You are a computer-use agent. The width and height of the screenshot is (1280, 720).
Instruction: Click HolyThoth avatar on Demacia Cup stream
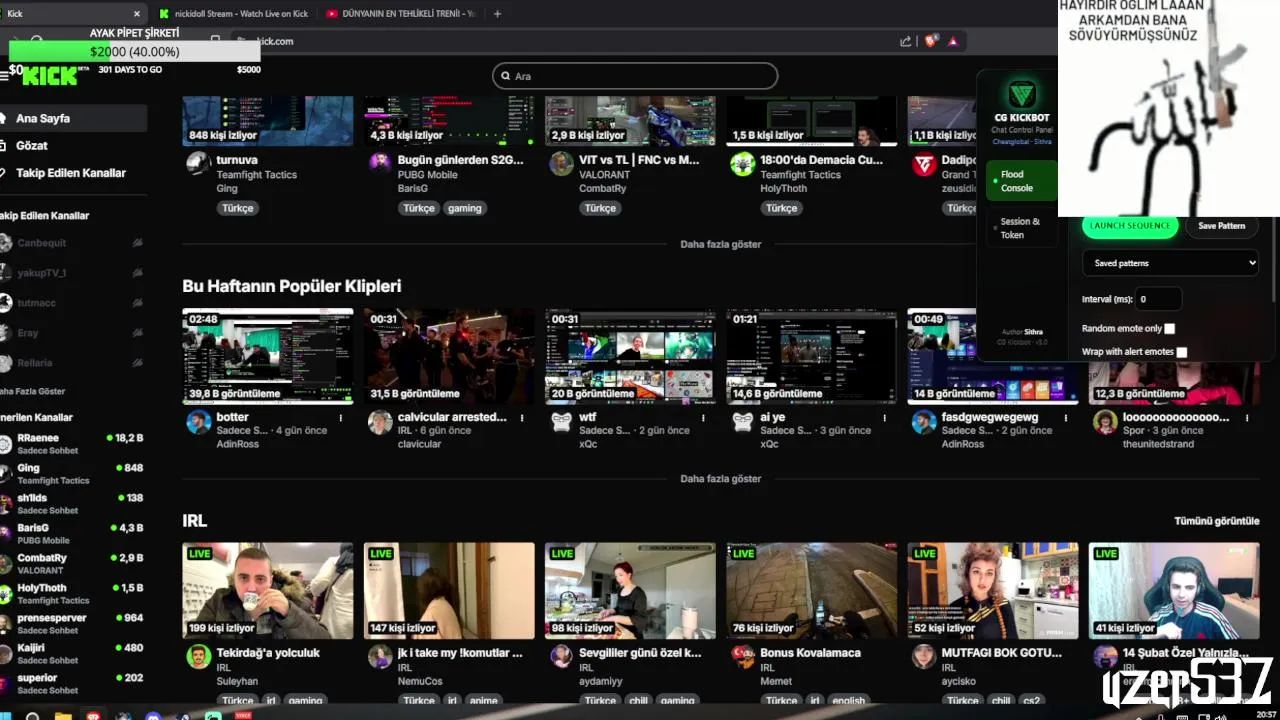coord(742,164)
